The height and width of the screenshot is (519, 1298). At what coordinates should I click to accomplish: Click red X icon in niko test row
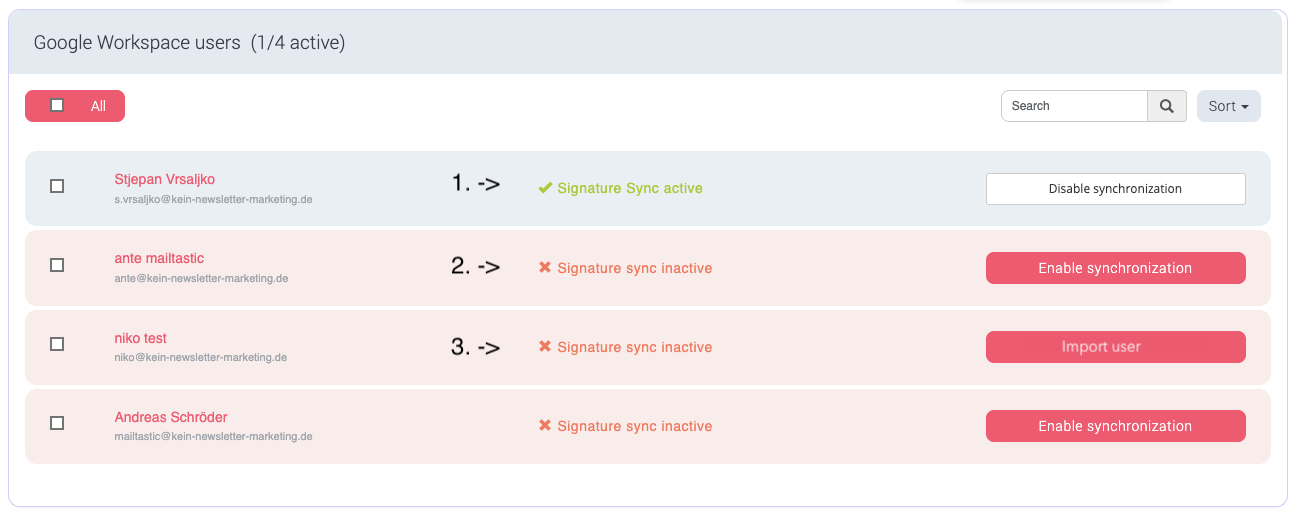click(545, 347)
